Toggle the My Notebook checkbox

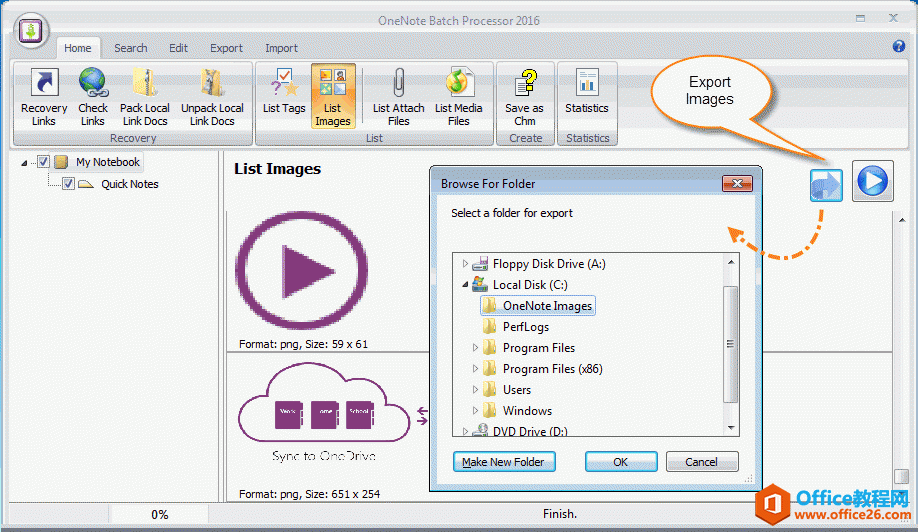click(43, 162)
